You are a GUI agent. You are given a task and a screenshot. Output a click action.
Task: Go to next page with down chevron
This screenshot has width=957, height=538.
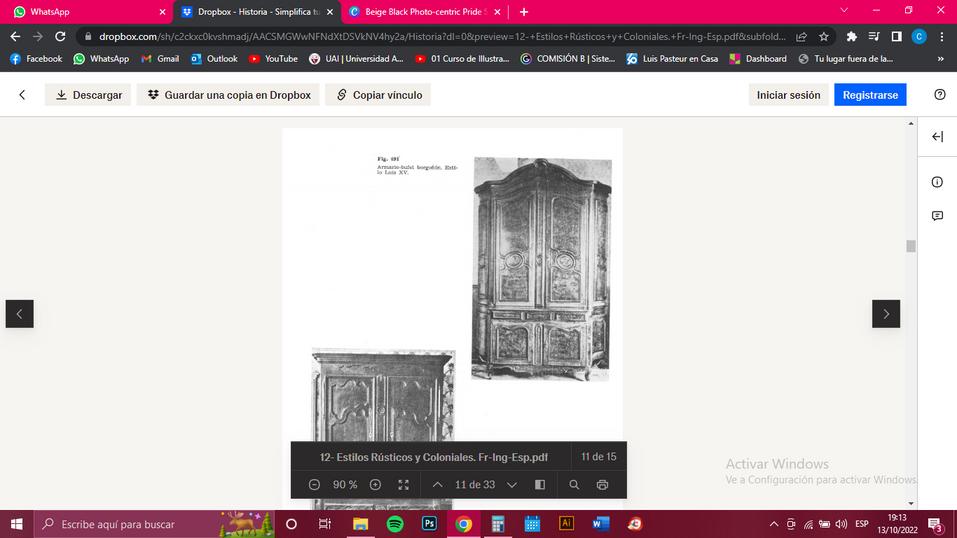512,484
